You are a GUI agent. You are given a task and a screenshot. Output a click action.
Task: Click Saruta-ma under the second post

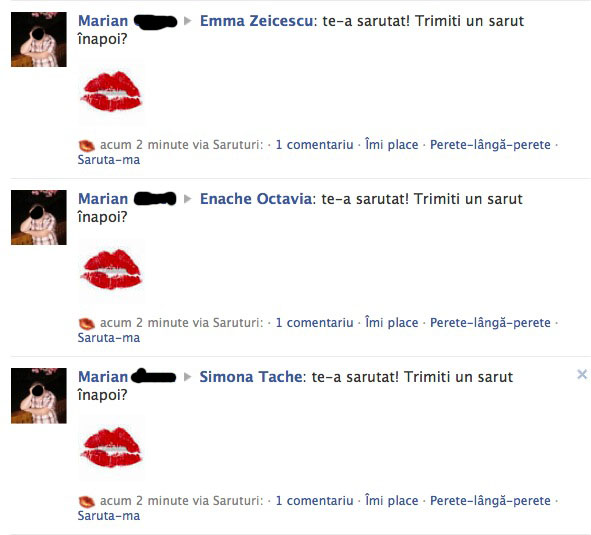(x=109, y=338)
